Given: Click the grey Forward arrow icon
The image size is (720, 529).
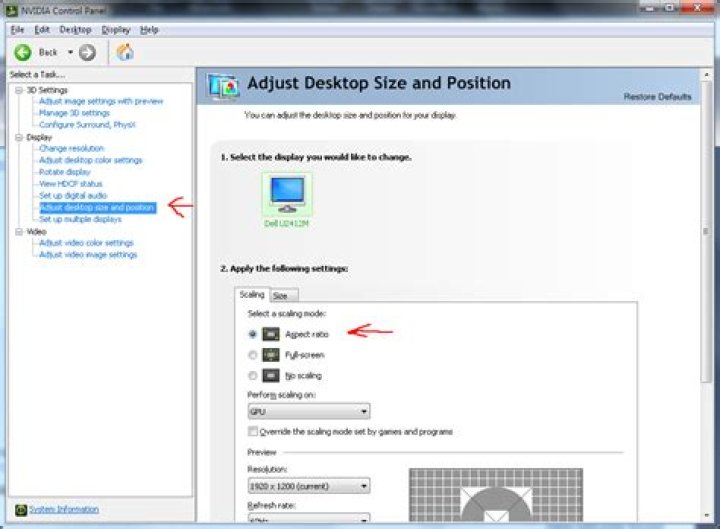Looking at the screenshot, I should [87, 52].
